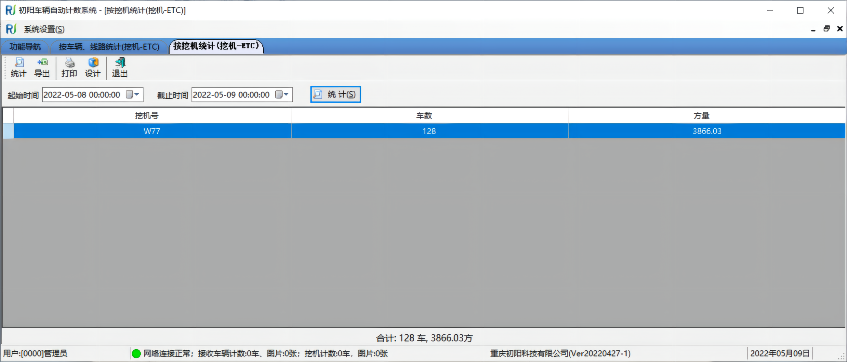Sort by the 挖机号 column header

(x=152, y=116)
